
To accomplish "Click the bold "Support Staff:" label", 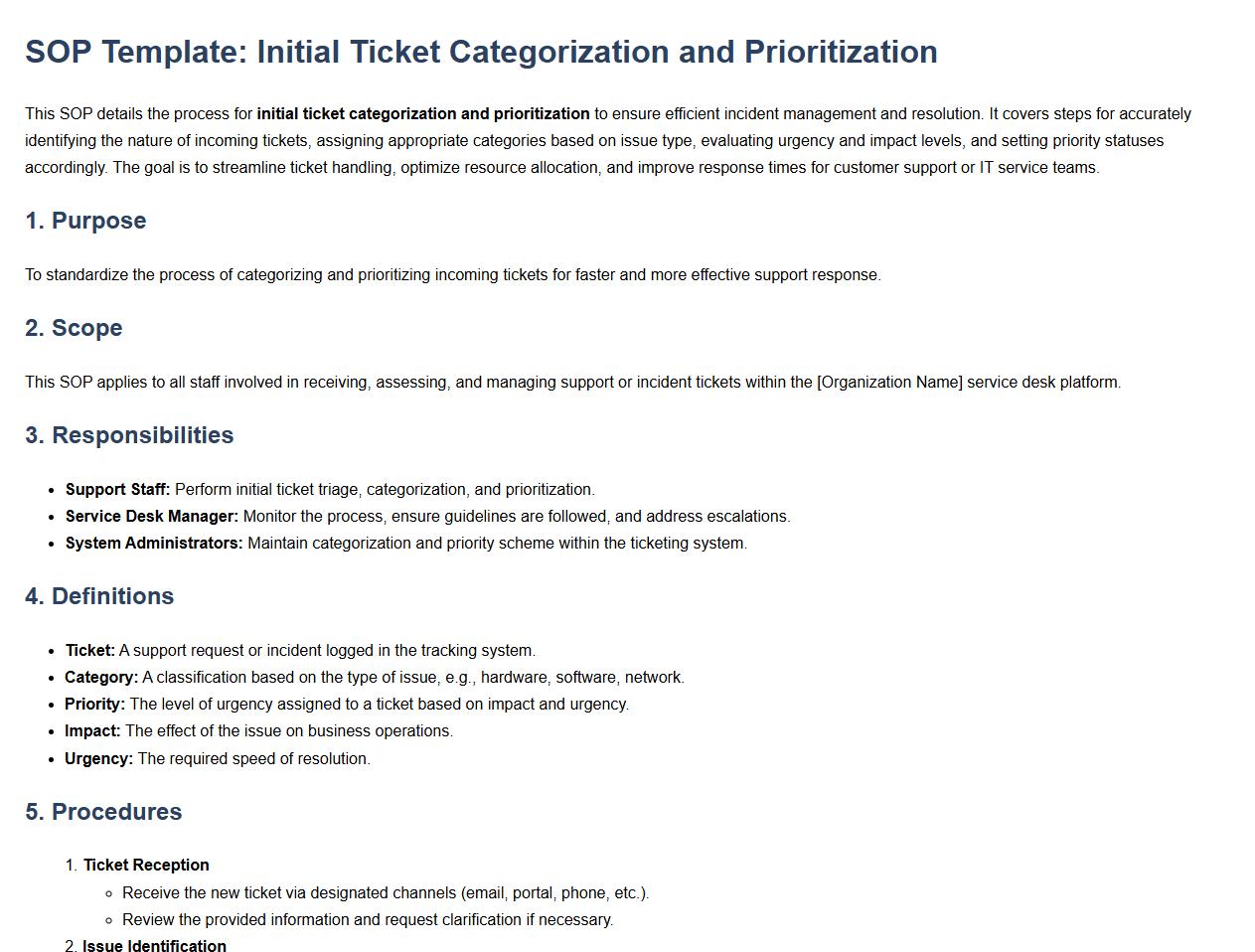I will coord(117,489).
